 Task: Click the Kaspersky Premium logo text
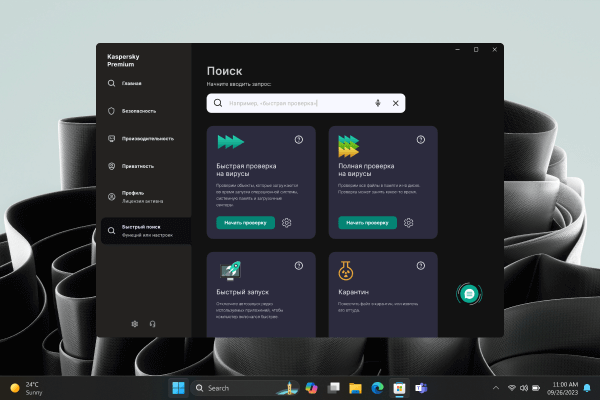click(x=123, y=60)
